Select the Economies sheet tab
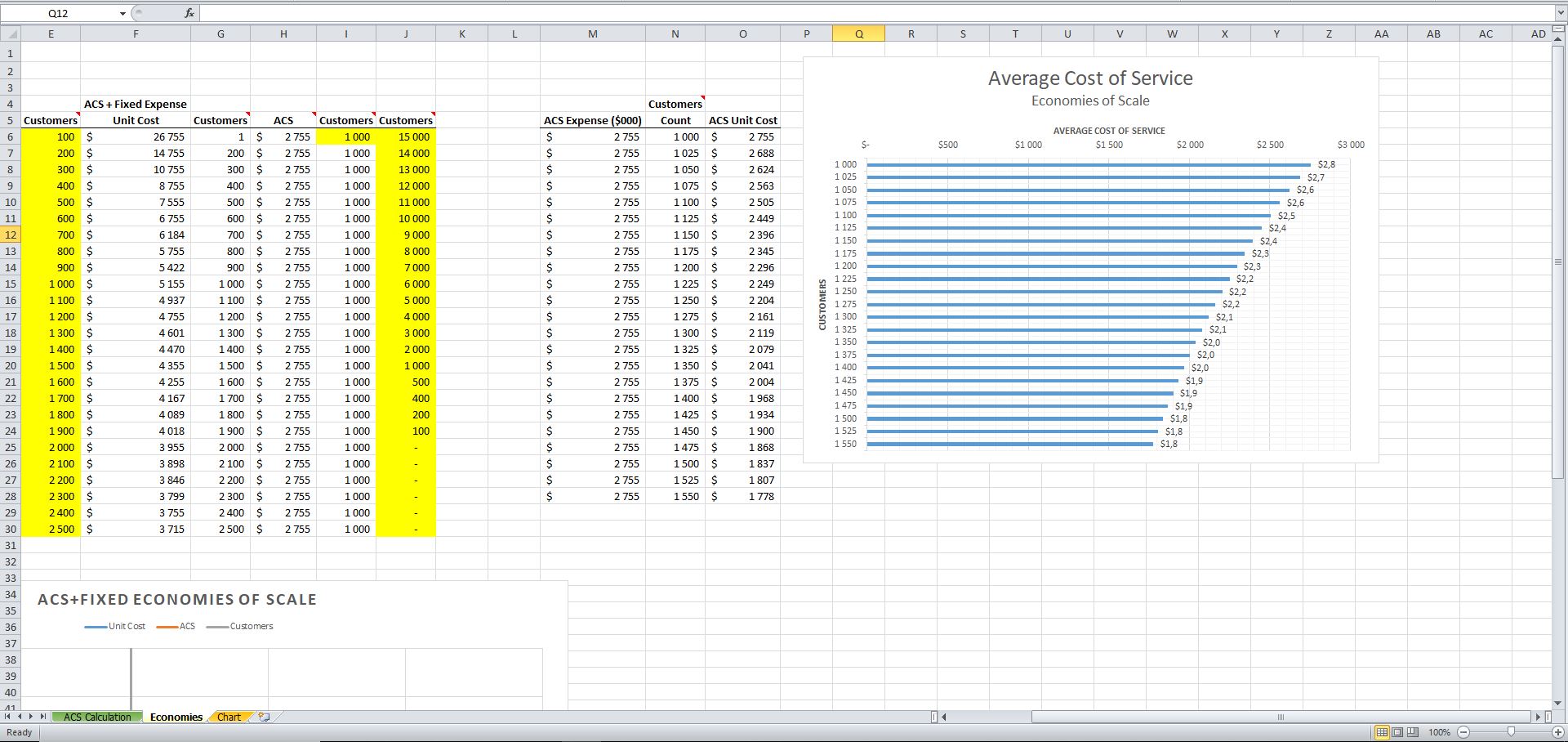 (x=175, y=717)
